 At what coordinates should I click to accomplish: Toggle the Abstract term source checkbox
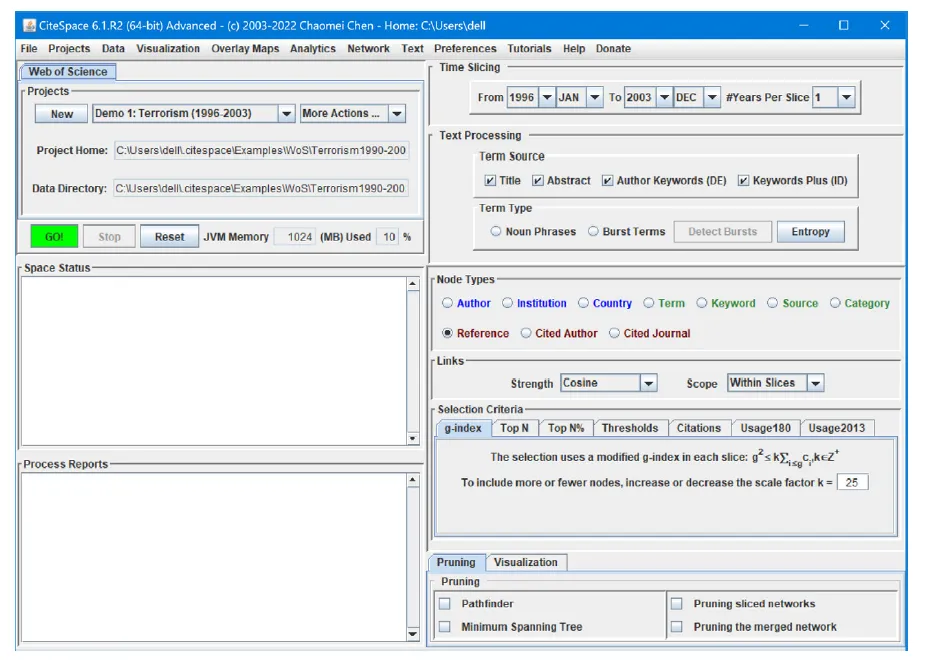pyautogui.click(x=537, y=180)
